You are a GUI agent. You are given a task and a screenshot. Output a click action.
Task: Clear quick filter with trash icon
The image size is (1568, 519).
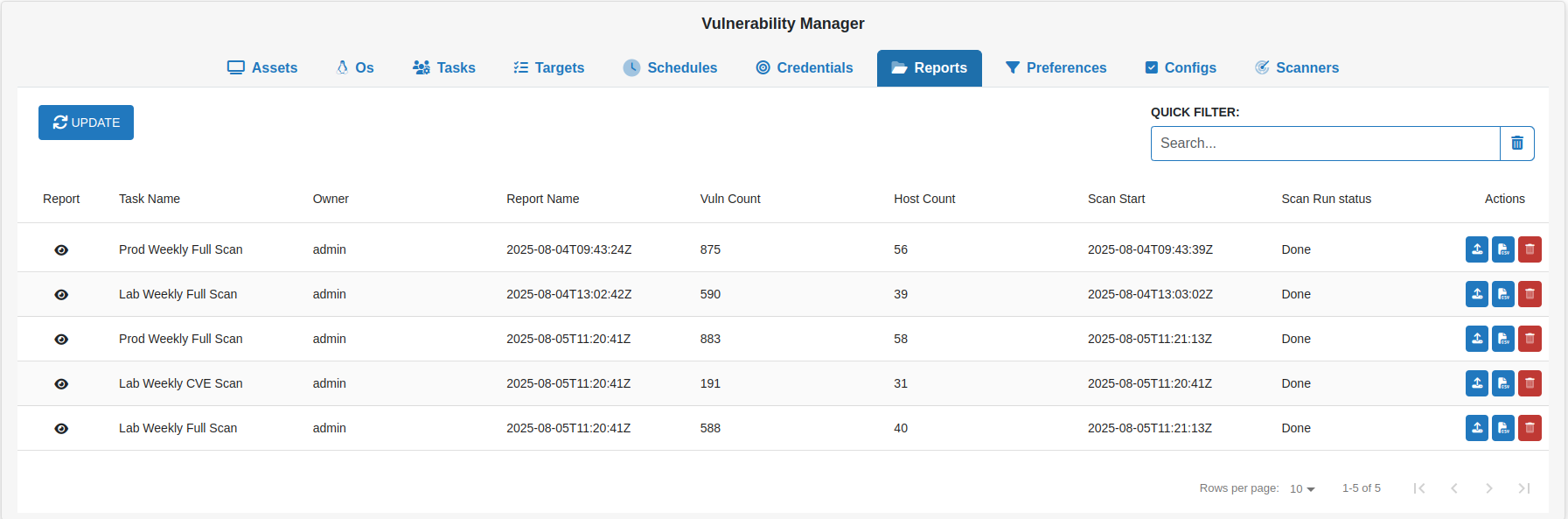tap(1517, 144)
